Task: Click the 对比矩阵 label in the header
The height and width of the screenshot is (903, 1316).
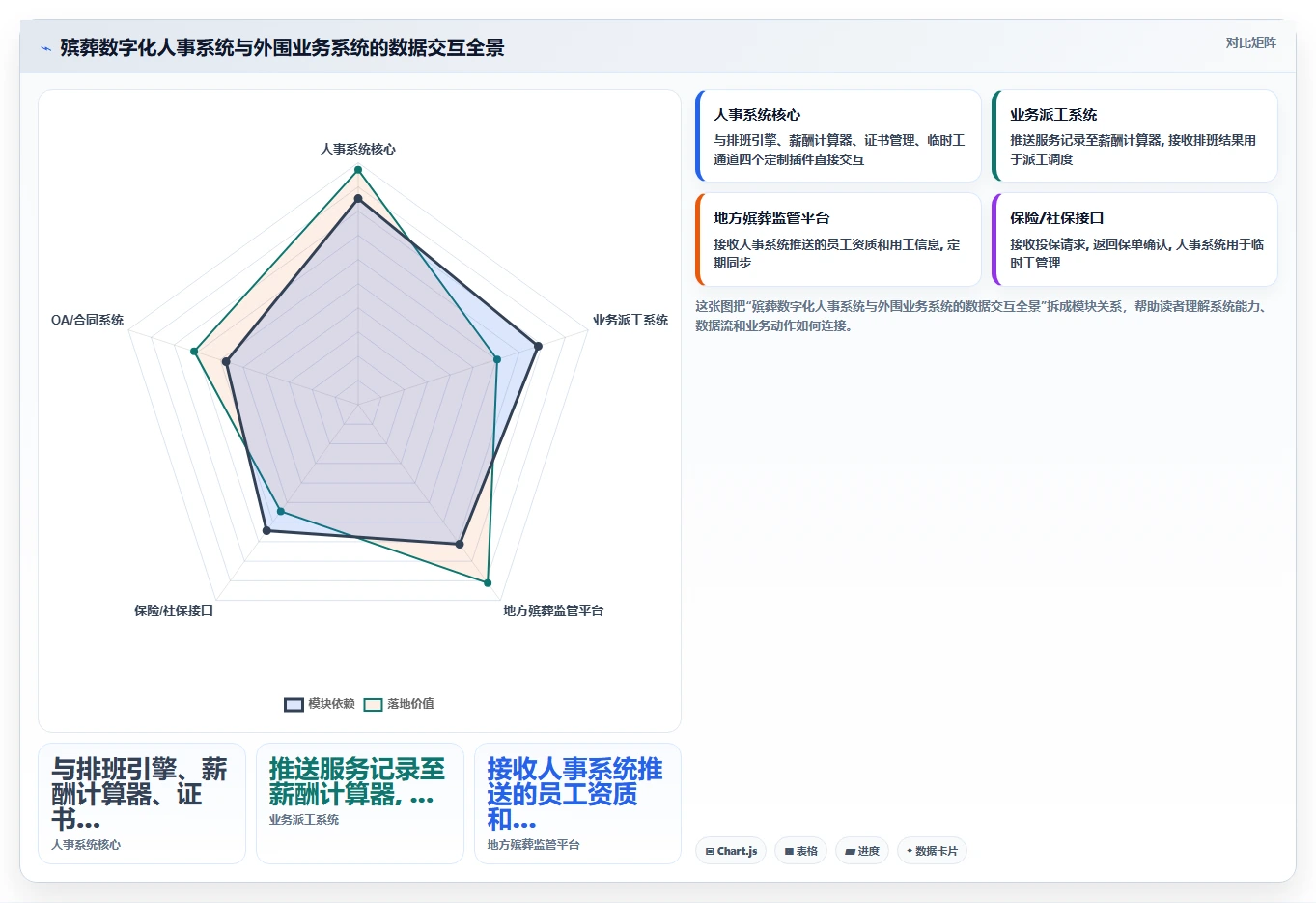Action: point(1250,42)
